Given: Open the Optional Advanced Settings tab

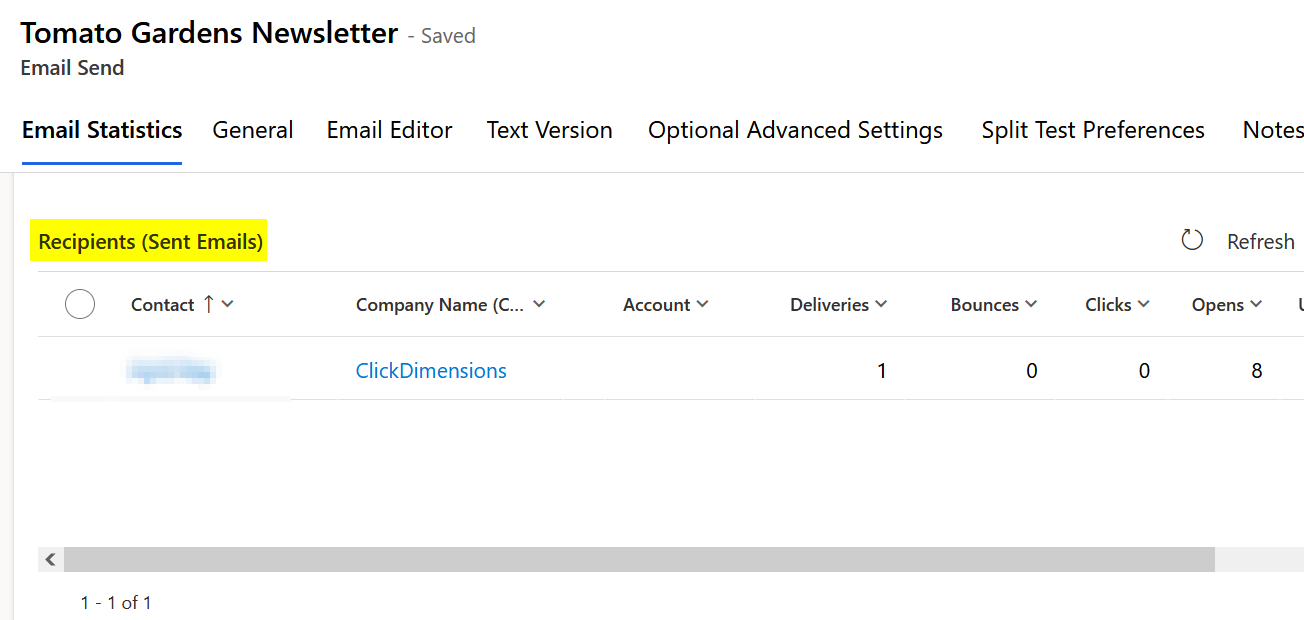Looking at the screenshot, I should pyautogui.click(x=795, y=130).
